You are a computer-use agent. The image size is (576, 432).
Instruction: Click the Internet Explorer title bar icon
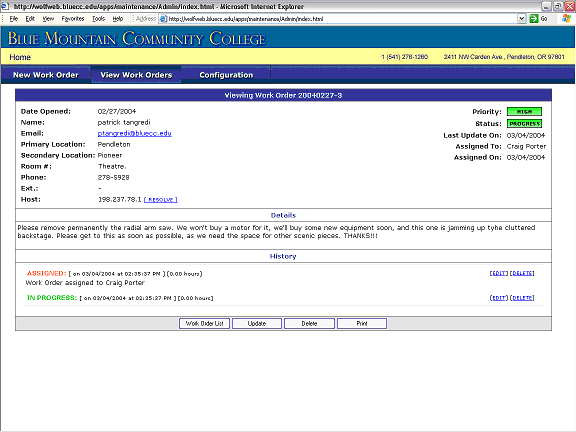[x=5, y=6]
